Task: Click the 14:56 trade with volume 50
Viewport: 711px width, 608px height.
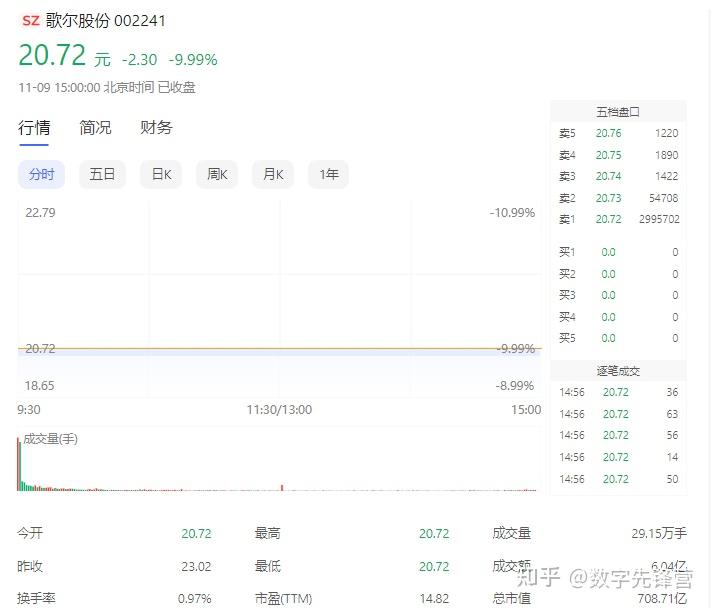Action: coord(618,479)
